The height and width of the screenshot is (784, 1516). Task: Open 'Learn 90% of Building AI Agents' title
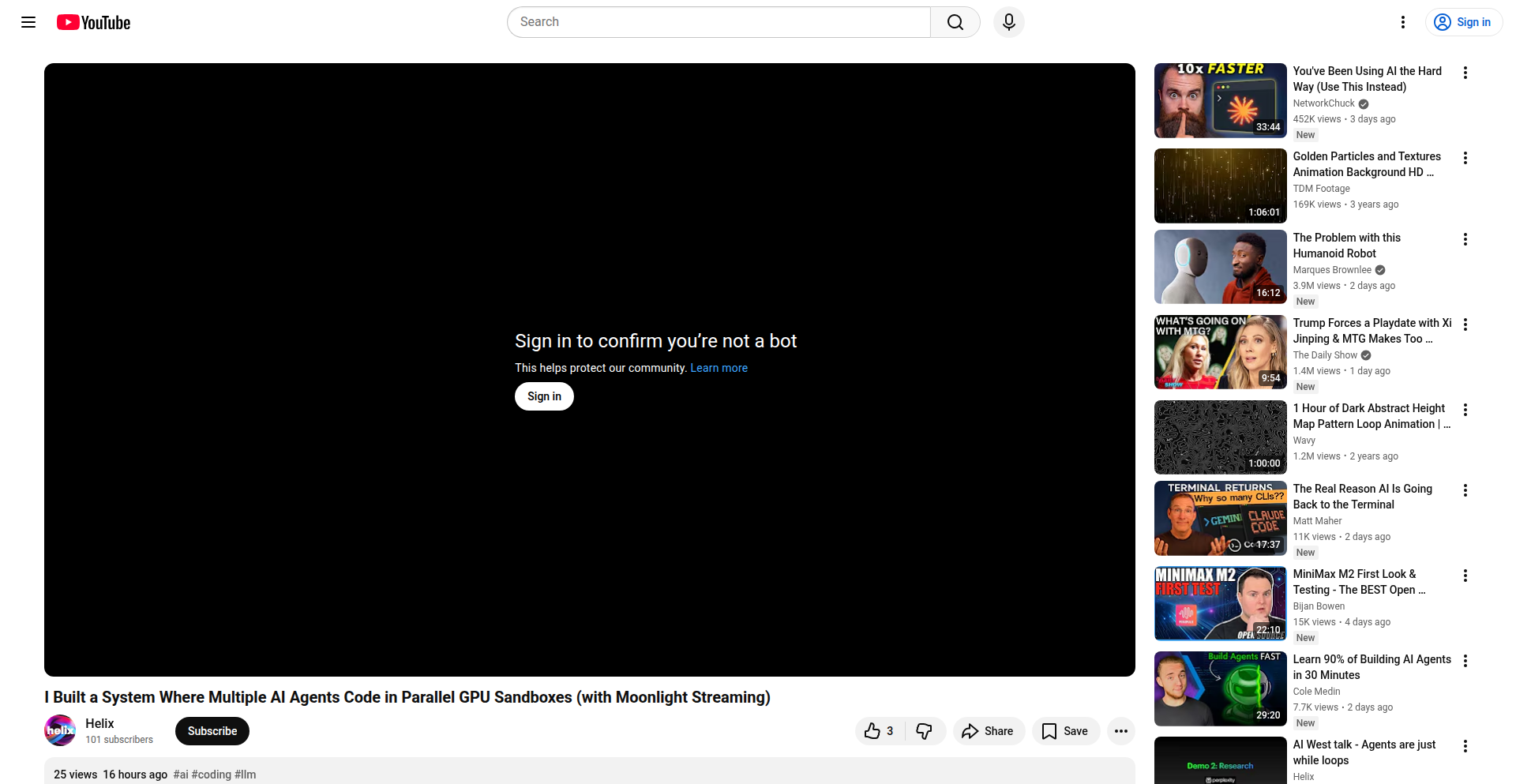click(1372, 667)
